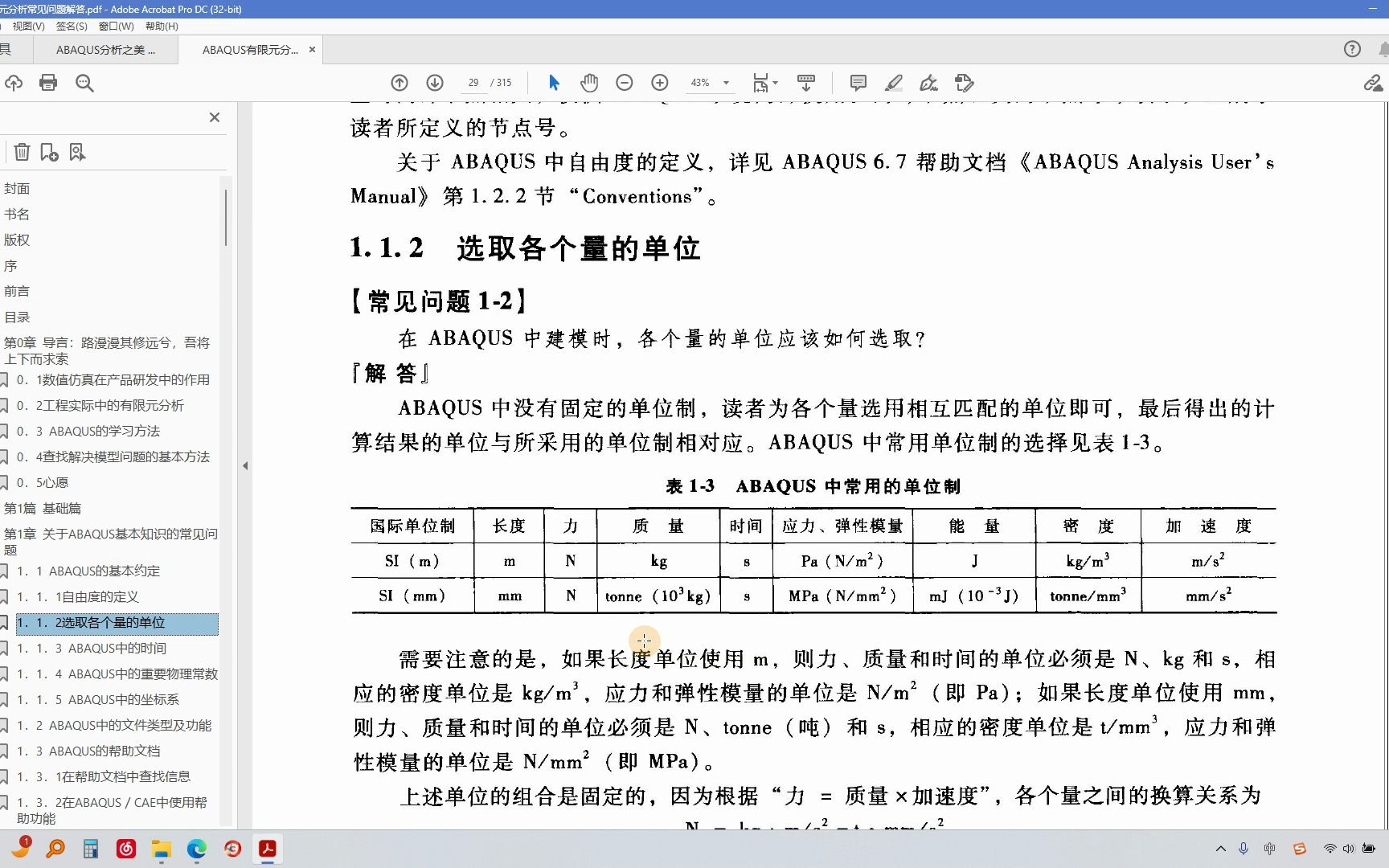Select the highlighter pen tool
The image size is (1389, 868).
pos(894,83)
